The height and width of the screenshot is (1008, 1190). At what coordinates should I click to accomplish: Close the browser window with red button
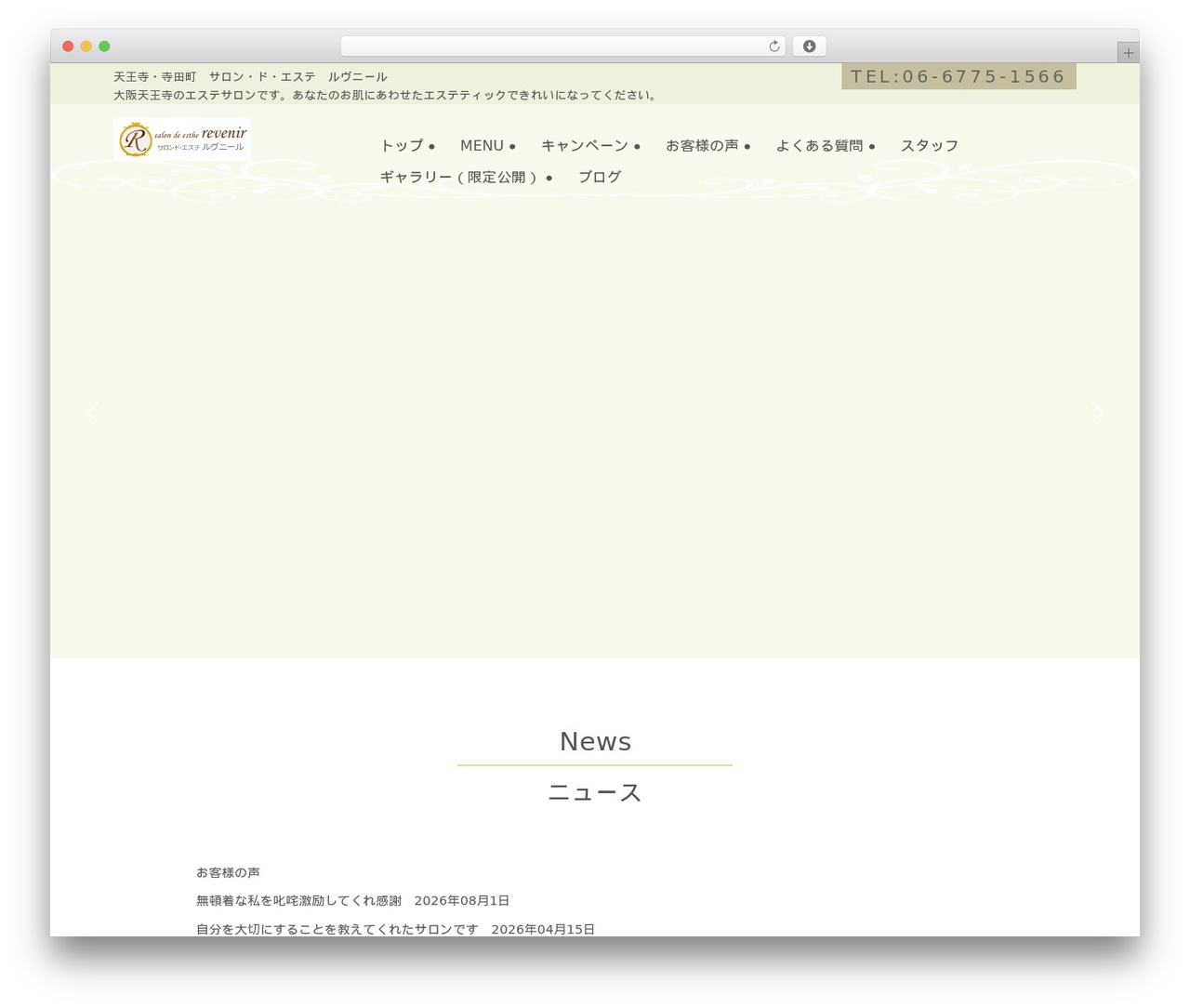[x=68, y=46]
